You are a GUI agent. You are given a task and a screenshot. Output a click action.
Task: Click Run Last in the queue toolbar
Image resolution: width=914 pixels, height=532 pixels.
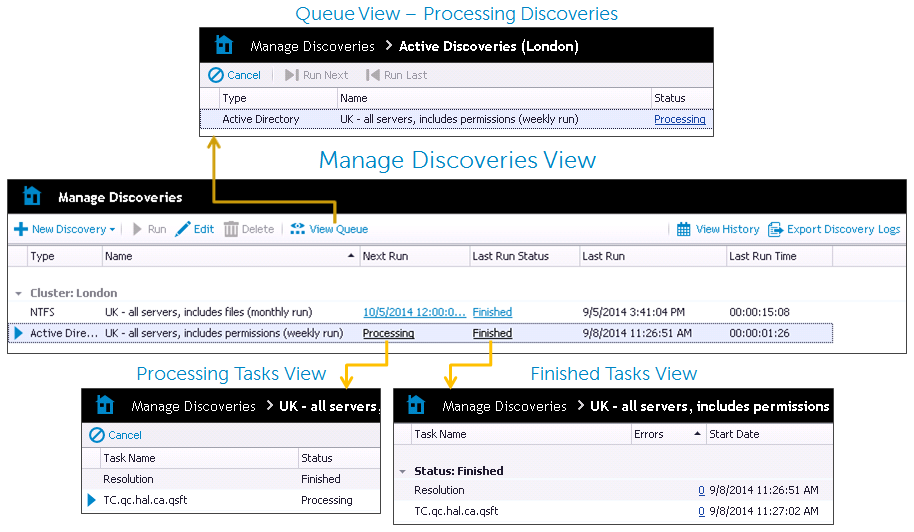(x=396, y=75)
